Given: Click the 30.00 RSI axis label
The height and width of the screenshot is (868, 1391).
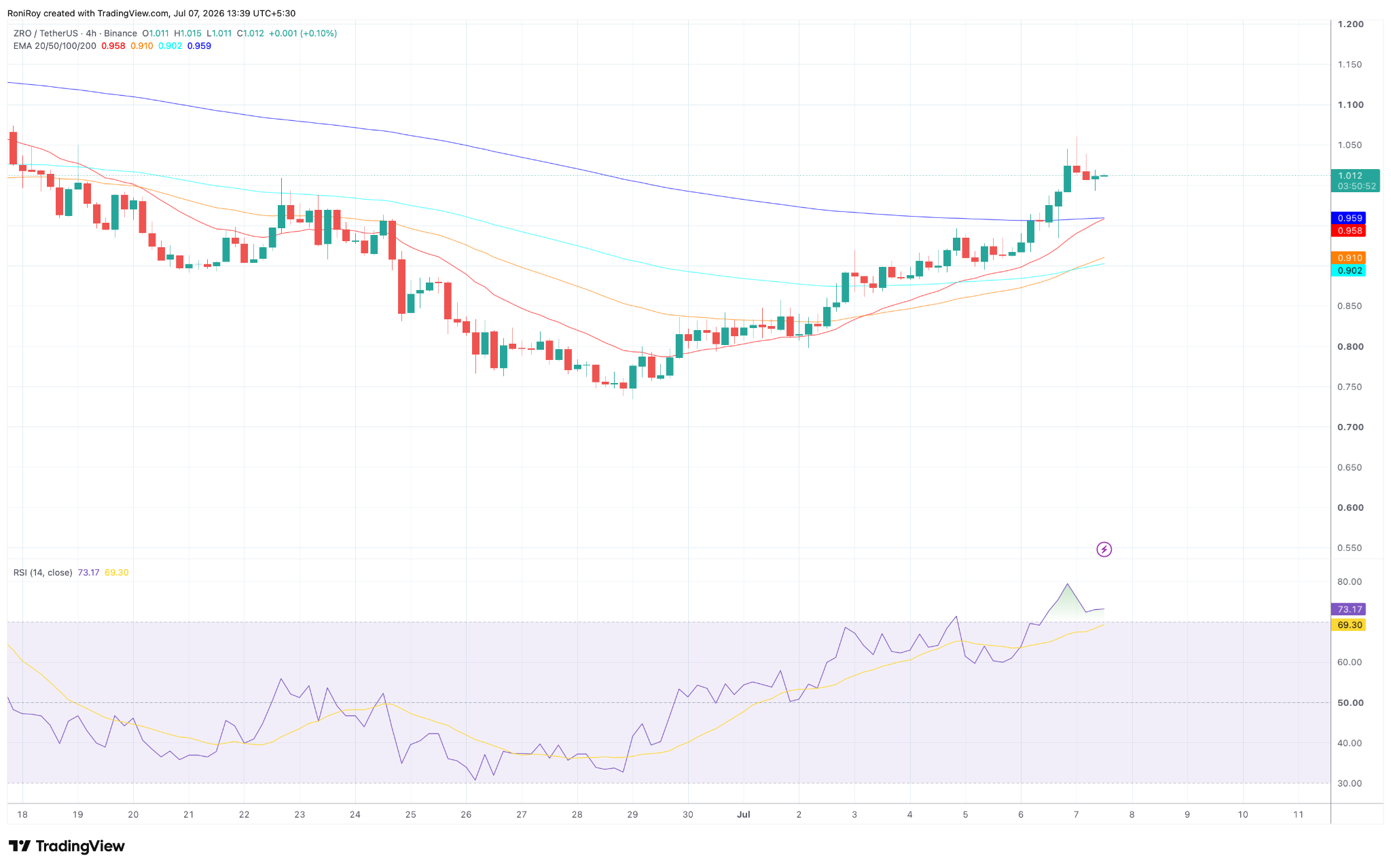Looking at the screenshot, I should pos(1350,783).
